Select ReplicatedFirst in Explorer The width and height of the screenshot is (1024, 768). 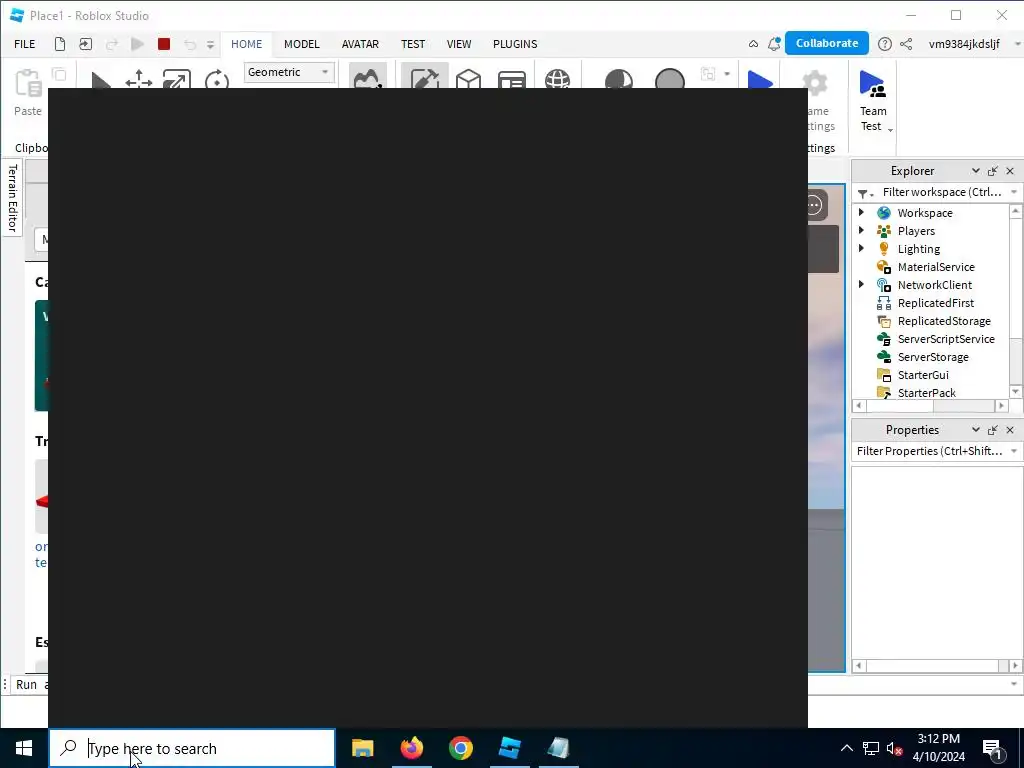(935, 302)
